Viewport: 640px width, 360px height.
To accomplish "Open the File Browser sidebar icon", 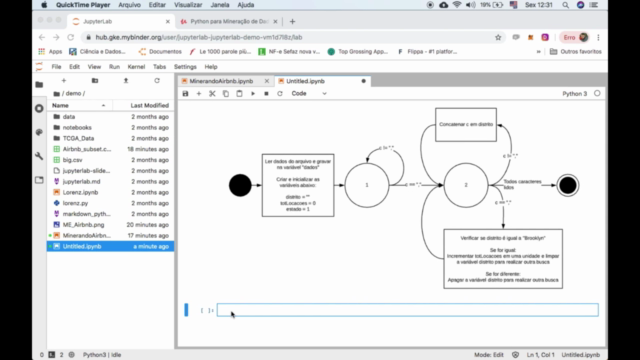I will [39, 84].
